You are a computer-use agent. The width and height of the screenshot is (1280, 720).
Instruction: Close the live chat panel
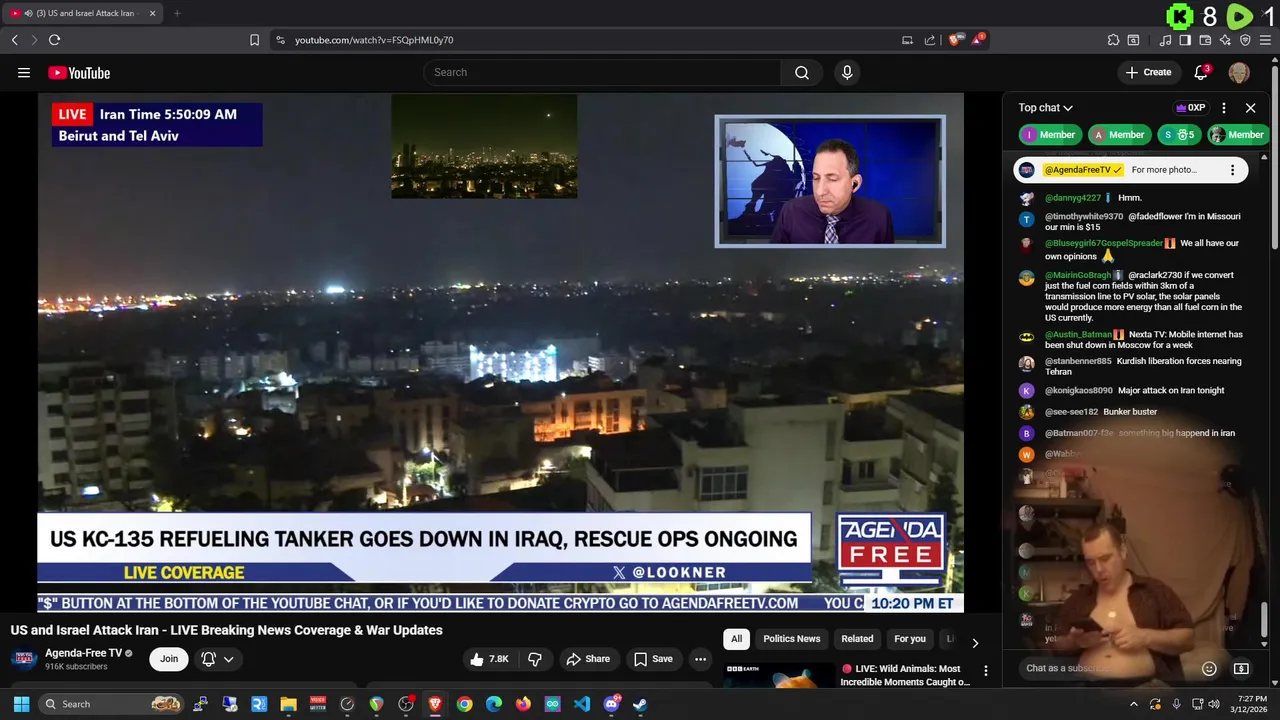1250,108
